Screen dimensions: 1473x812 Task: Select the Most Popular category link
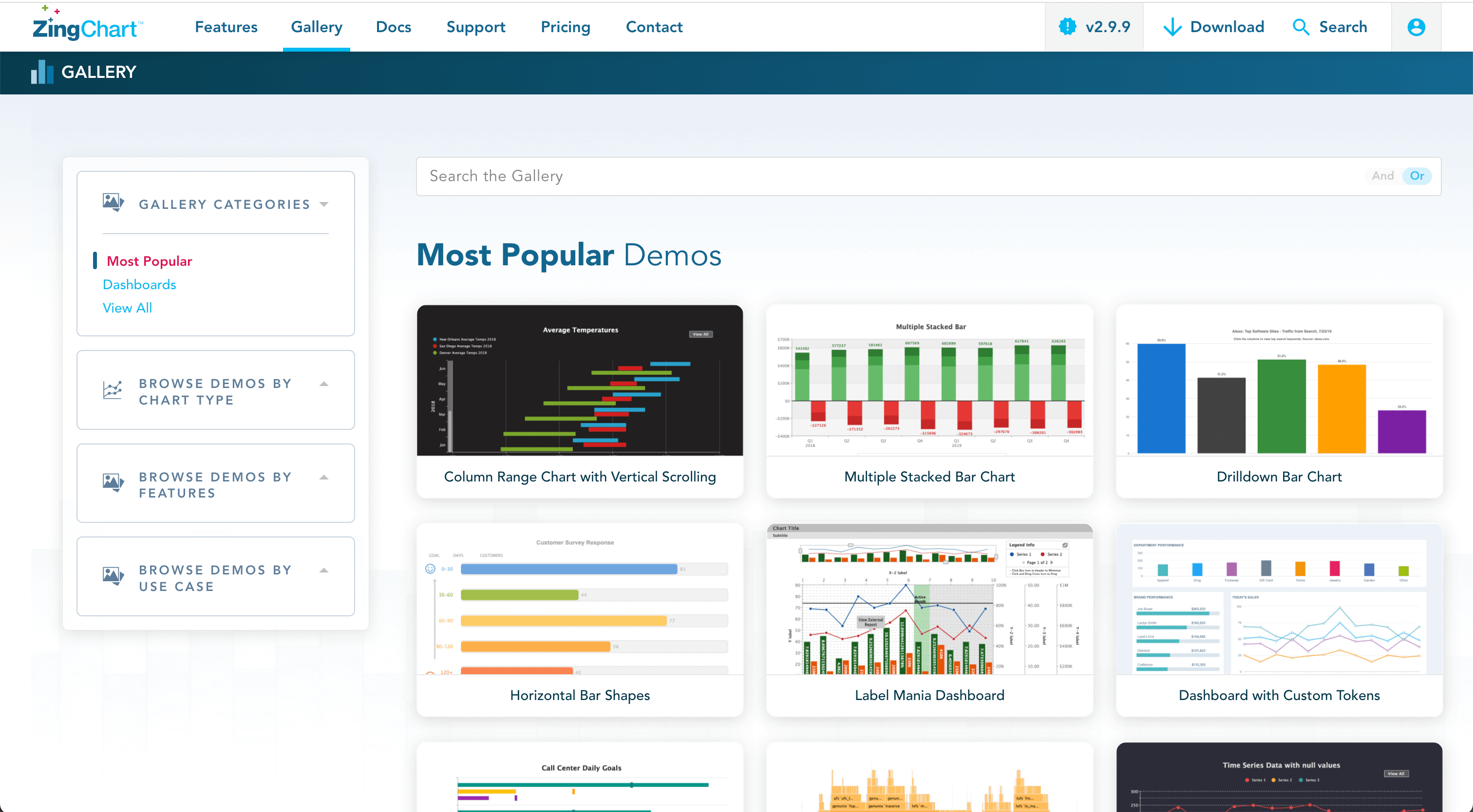pos(149,261)
